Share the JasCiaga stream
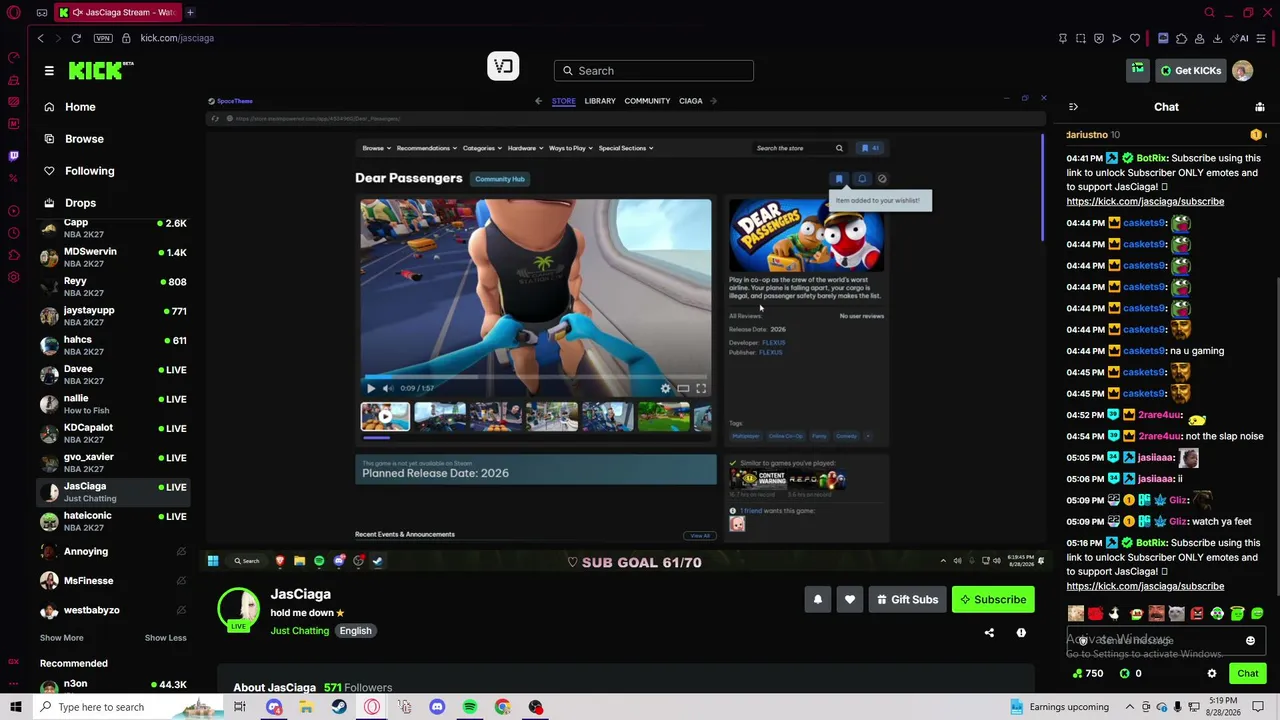This screenshot has width=1280, height=720. [989, 633]
